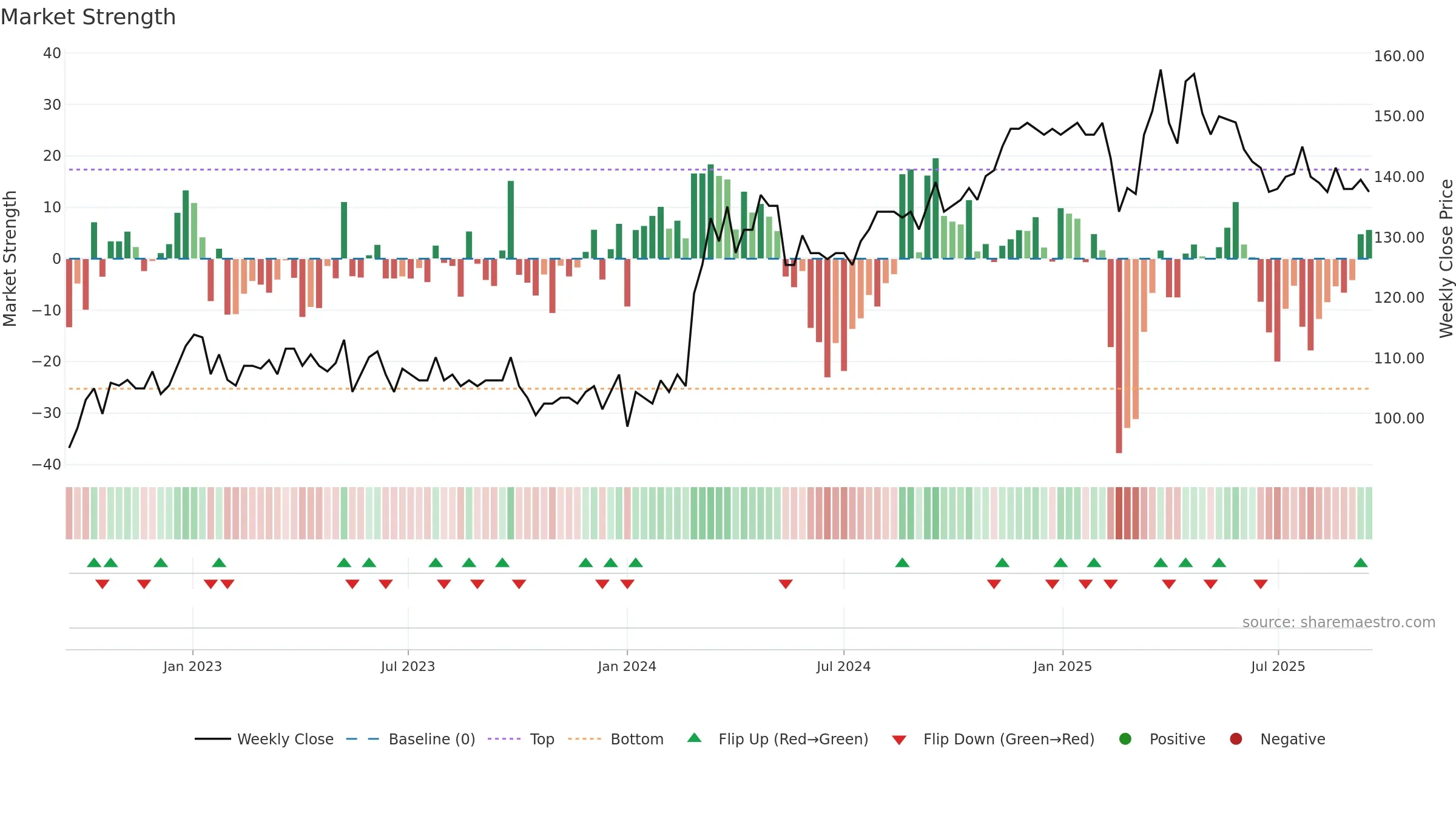Click the '−20' left axis tick
Viewport: 1456px width, 819px height.
[47, 362]
